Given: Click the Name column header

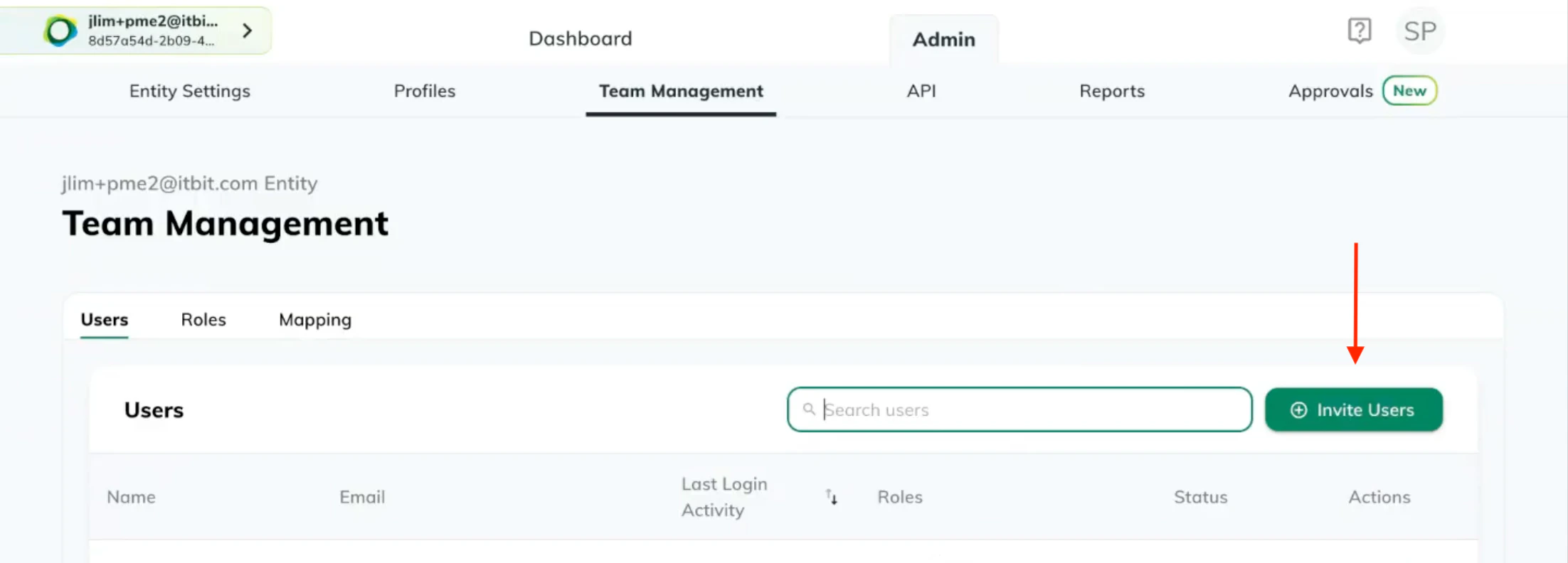Looking at the screenshot, I should (131, 497).
